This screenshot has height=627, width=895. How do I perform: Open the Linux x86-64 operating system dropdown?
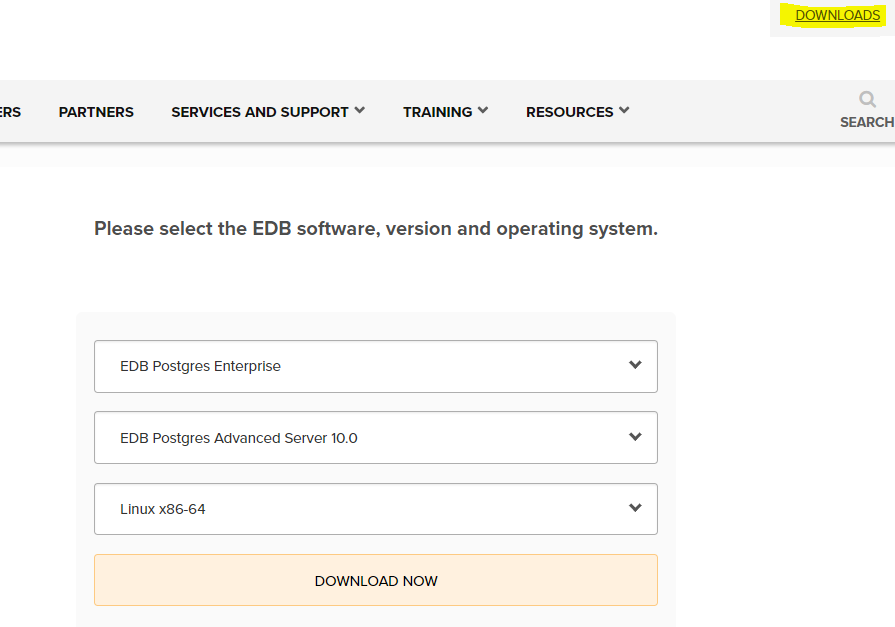click(x=376, y=509)
